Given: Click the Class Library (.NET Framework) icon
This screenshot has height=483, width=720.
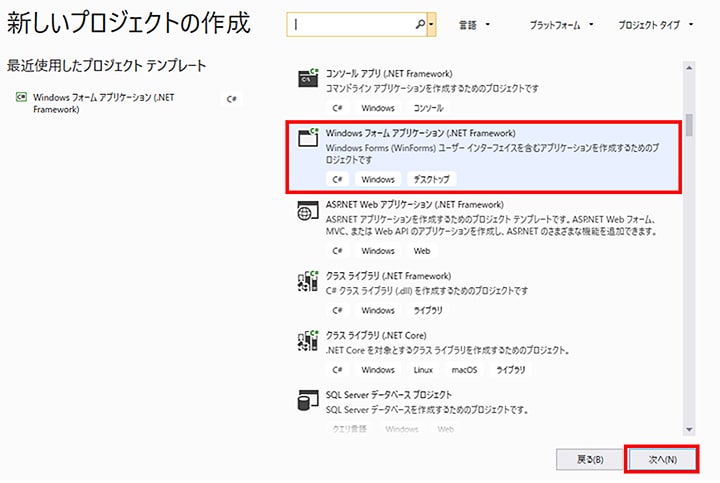Looking at the screenshot, I should tap(308, 281).
